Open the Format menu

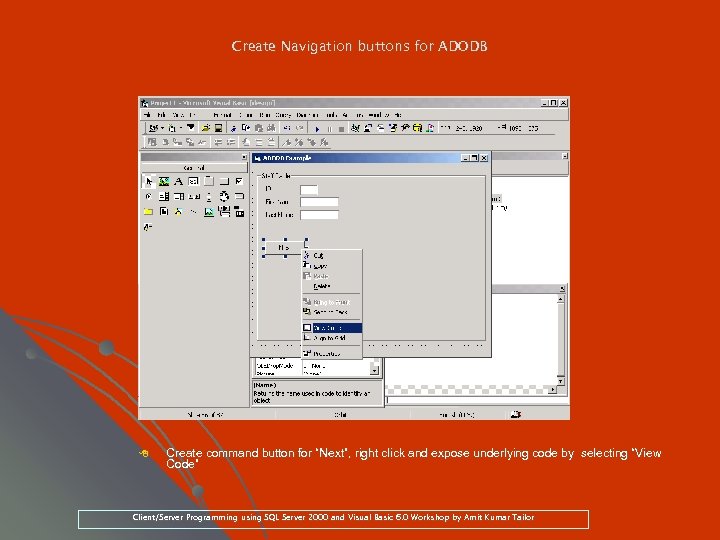222,115
